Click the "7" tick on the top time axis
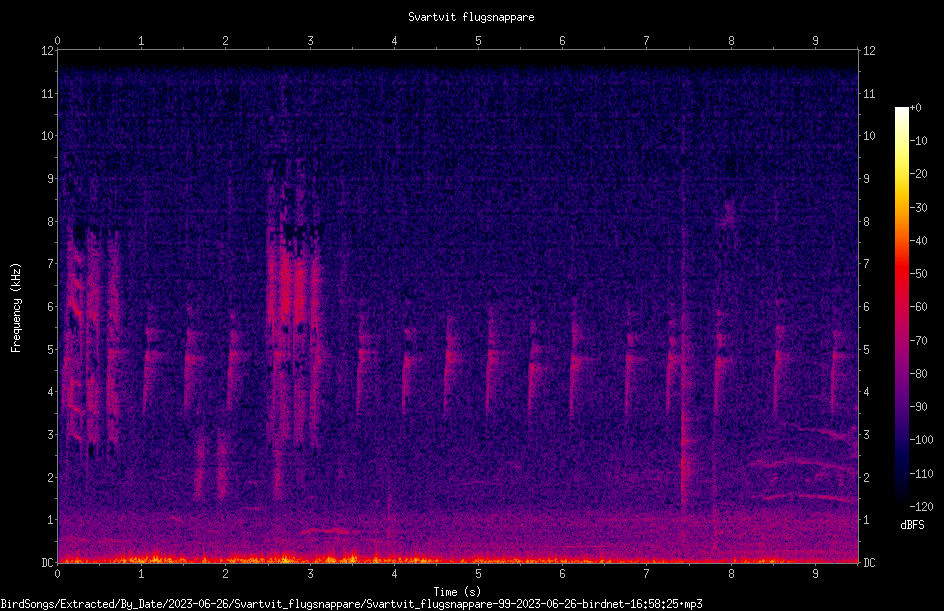The height and width of the screenshot is (611, 944). pos(647,41)
